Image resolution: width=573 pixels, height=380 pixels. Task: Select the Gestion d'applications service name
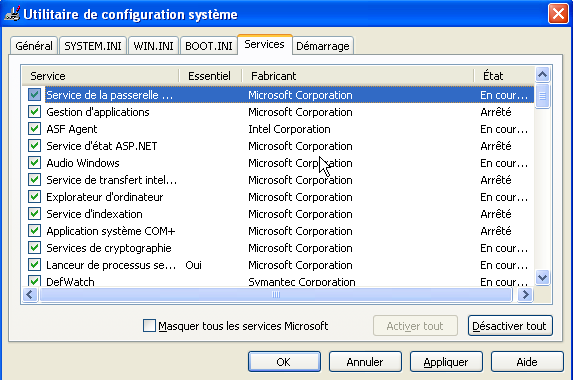(98, 112)
